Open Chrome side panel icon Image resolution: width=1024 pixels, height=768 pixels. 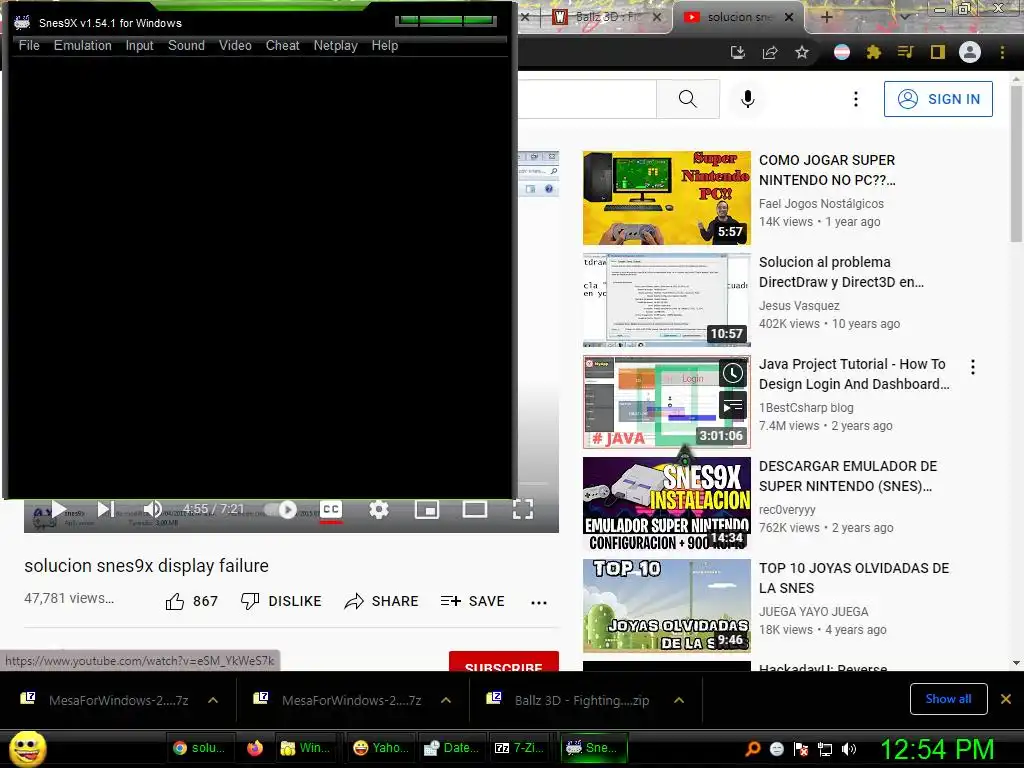point(938,52)
